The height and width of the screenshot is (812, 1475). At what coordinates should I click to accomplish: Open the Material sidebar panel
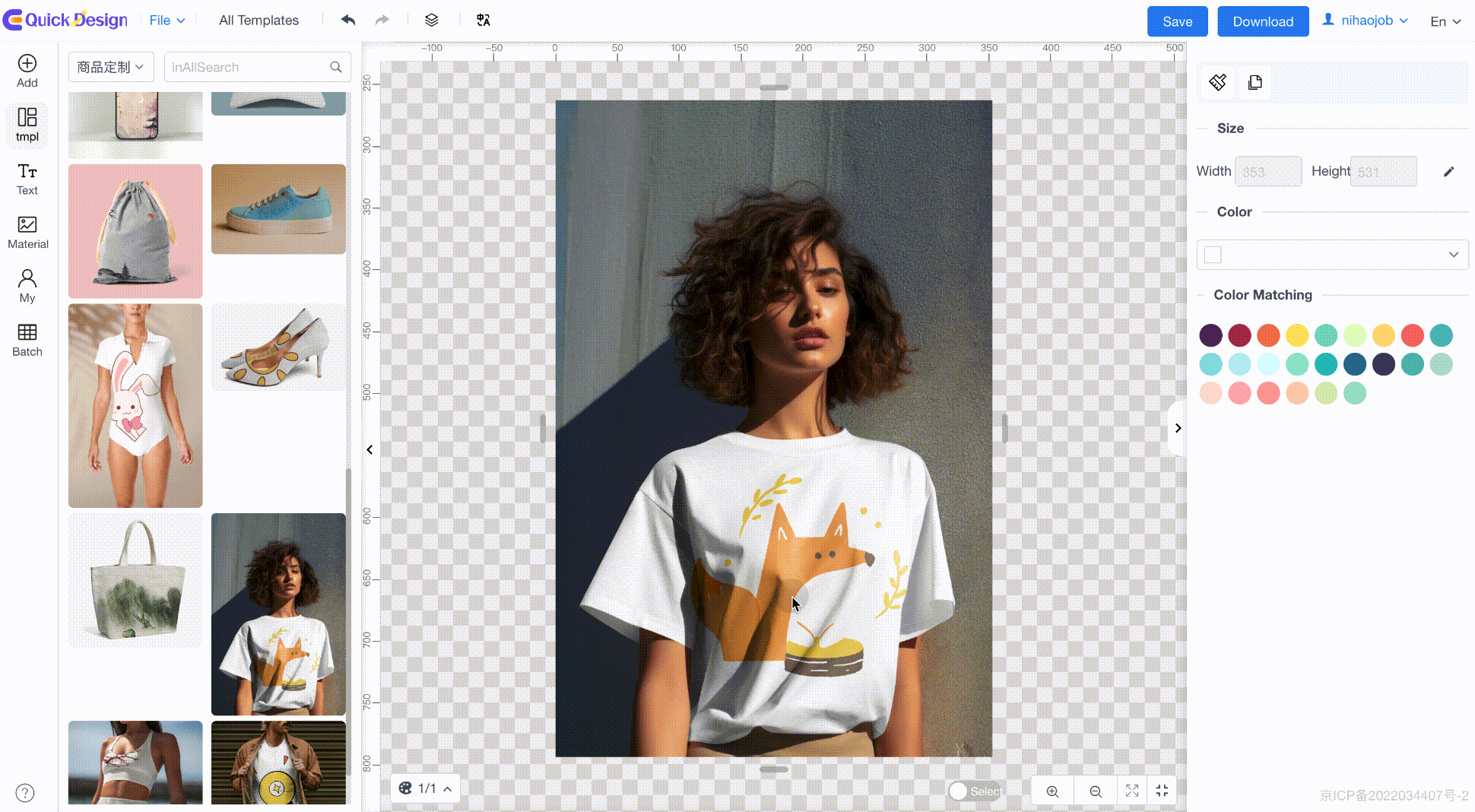(28, 233)
